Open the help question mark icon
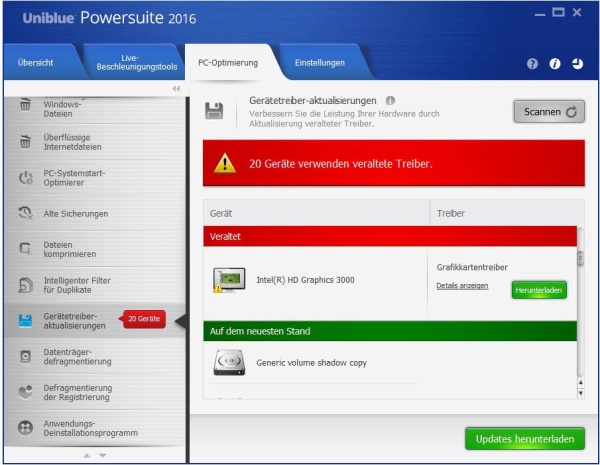600x465 pixels. (x=532, y=64)
